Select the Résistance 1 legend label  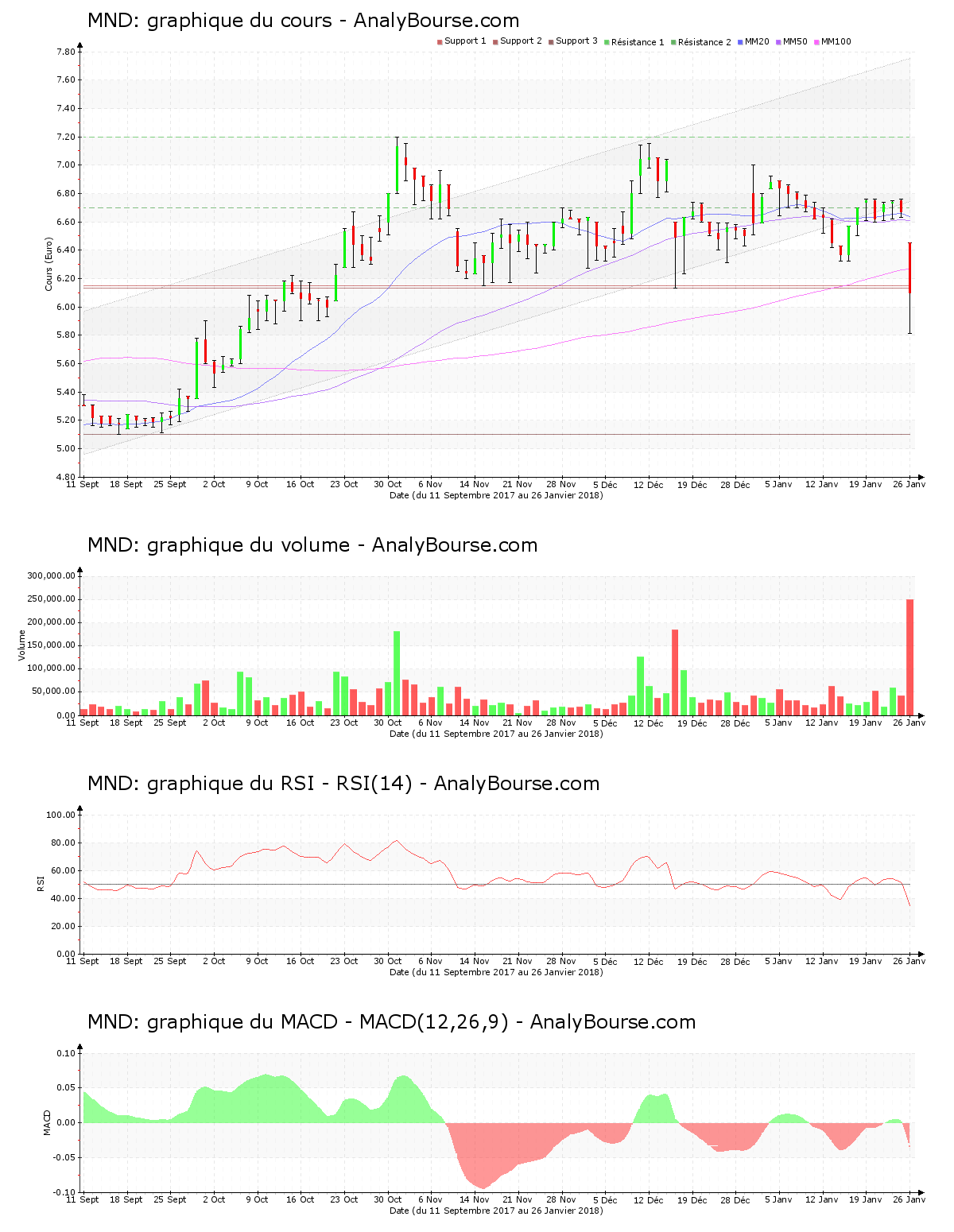[x=638, y=42]
